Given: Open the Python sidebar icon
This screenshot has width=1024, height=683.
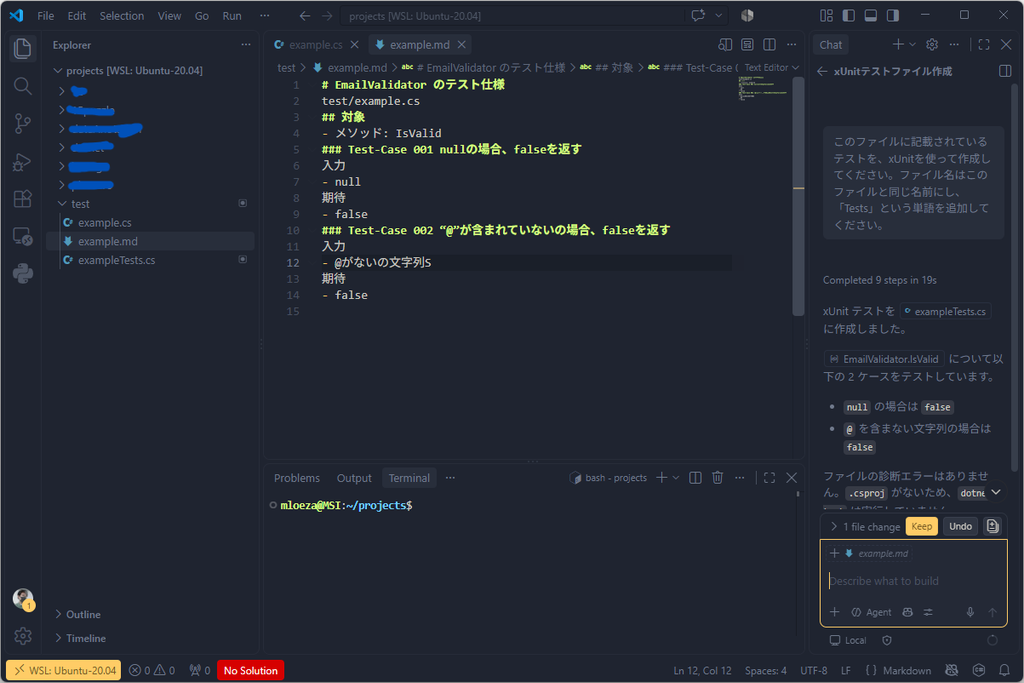Looking at the screenshot, I should 22,274.
